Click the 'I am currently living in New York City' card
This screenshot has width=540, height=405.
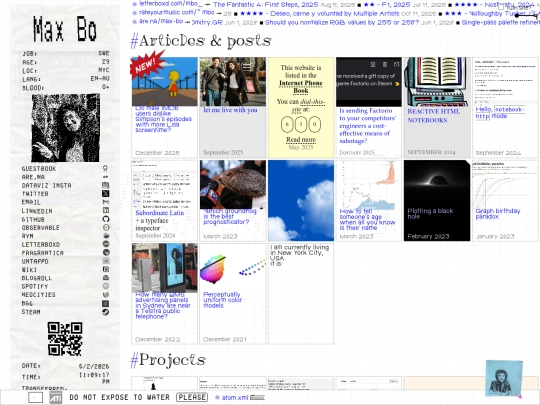coord(301,294)
